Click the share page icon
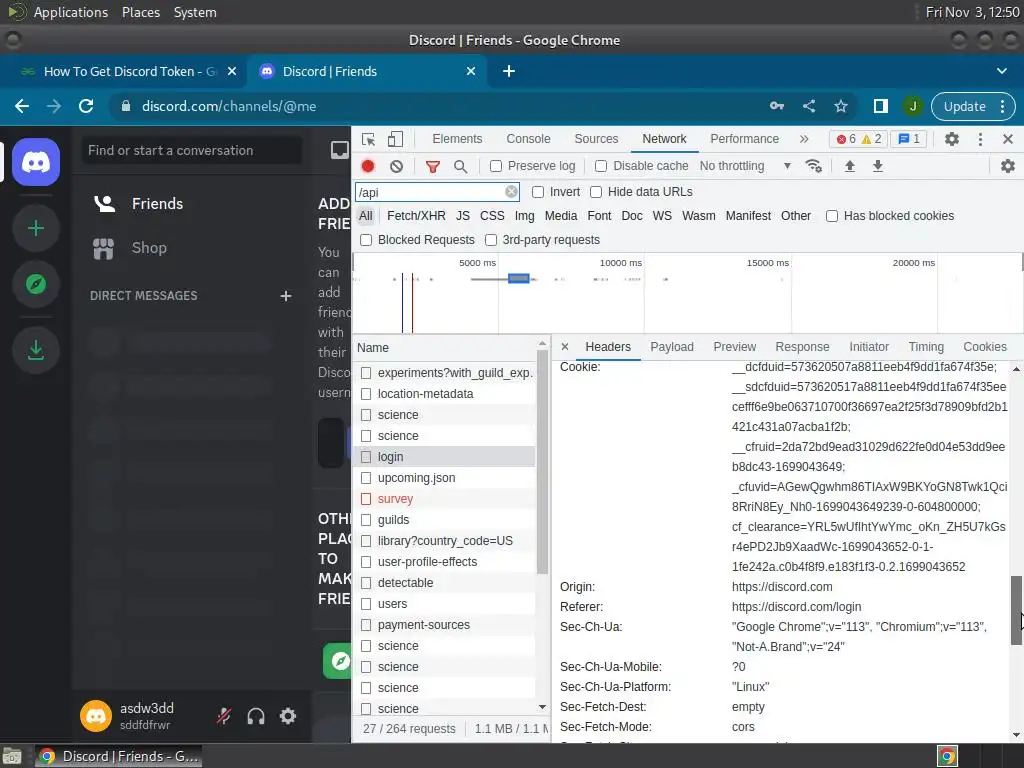1024x768 pixels. click(x=808, y=106)
